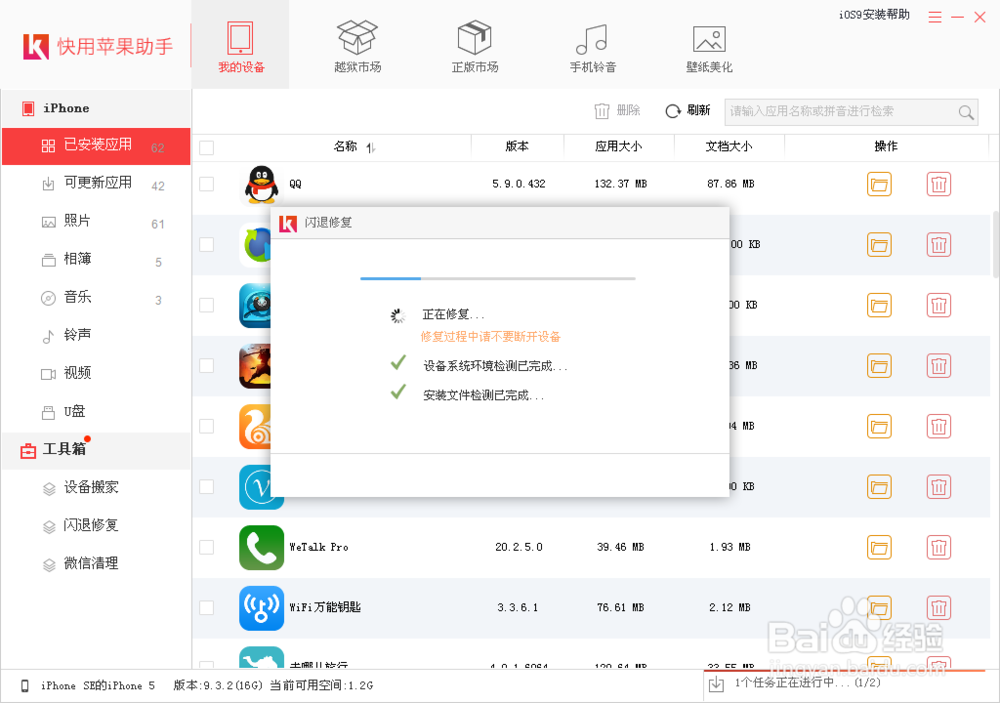Check the WiFi万能钥匙 row checkbox
Screen dimensions: 1000x703
pyautogui.click(x=206, y=607)
